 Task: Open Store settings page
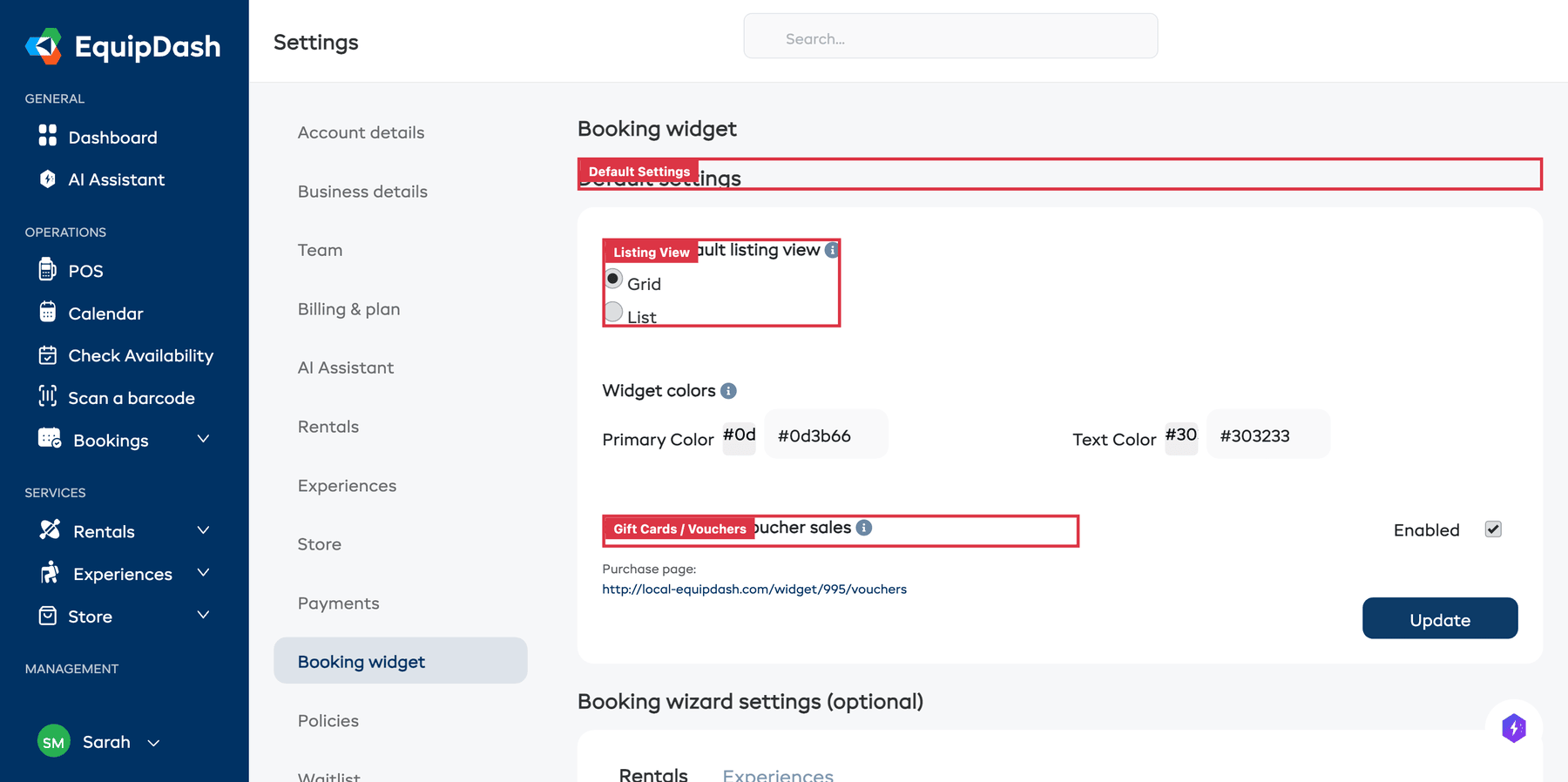(320, 544)
